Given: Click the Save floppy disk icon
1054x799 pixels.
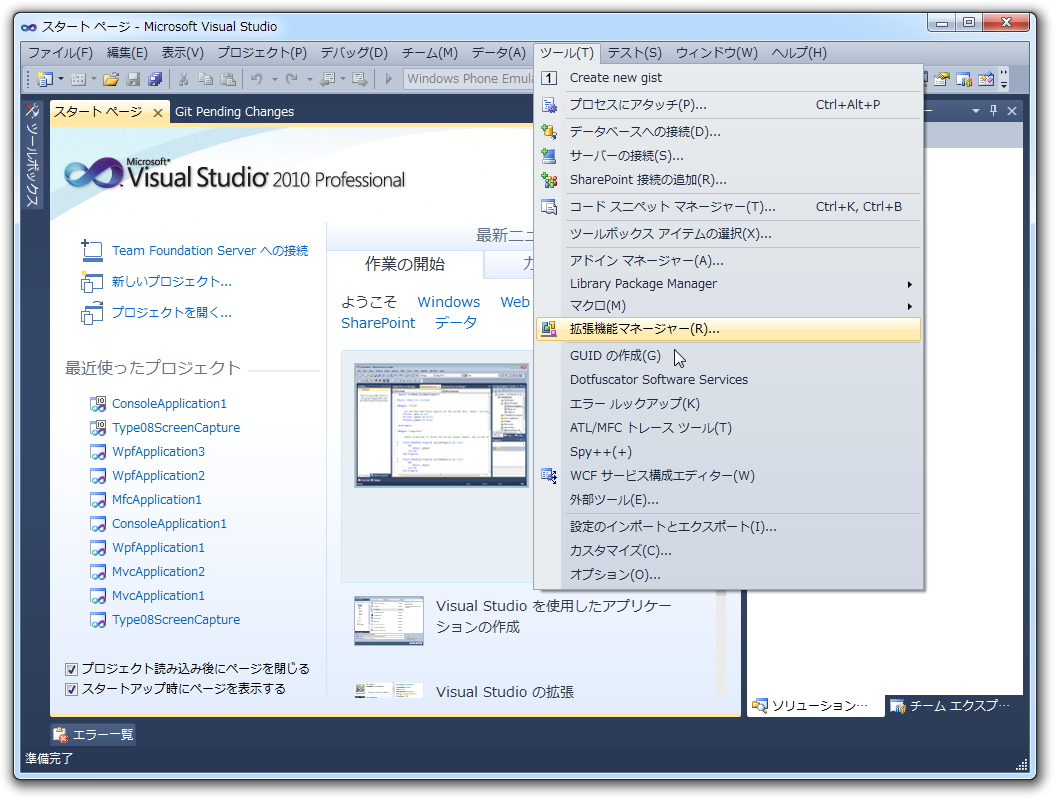Looking at the screenshot, I should click(x=133, y=79).
